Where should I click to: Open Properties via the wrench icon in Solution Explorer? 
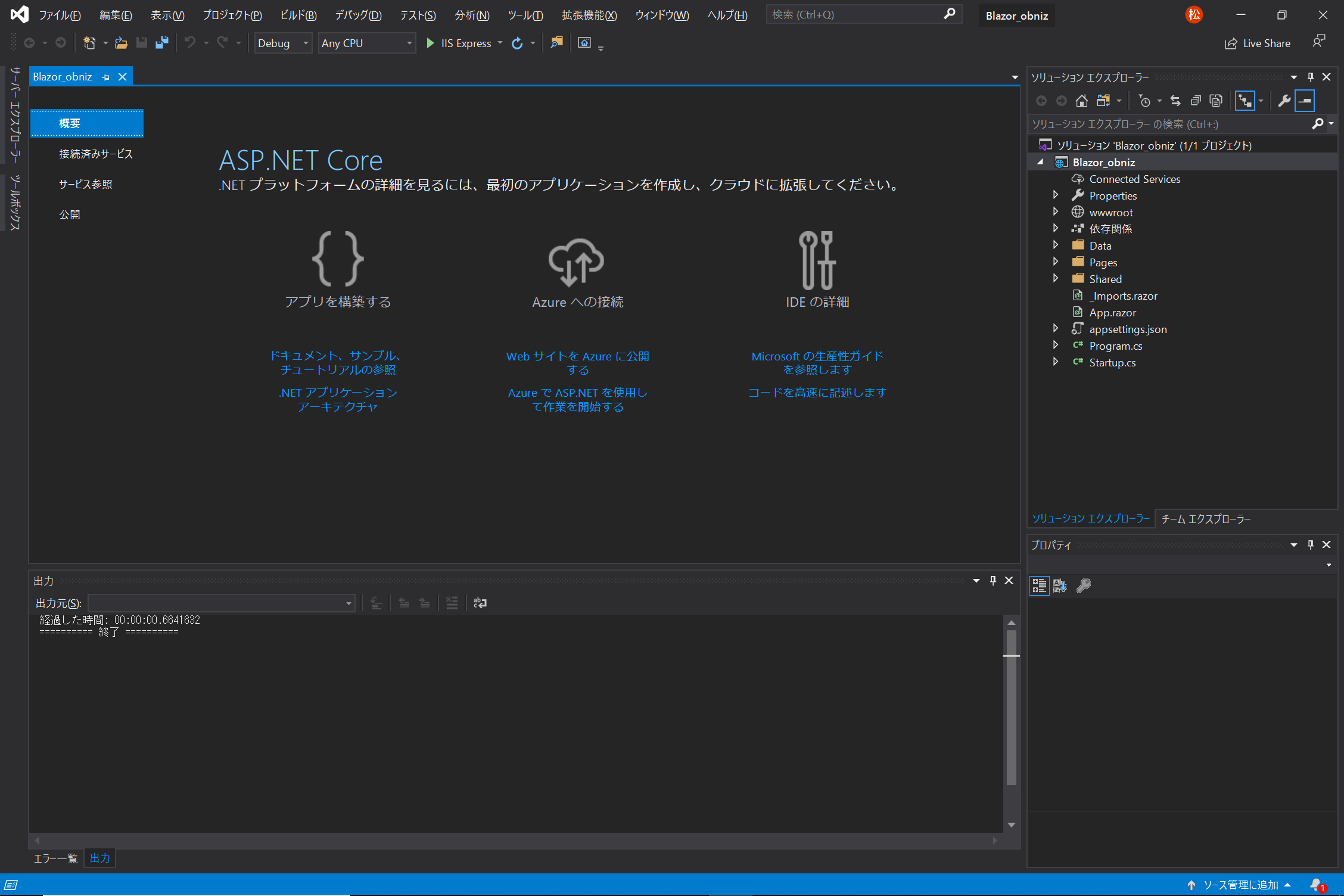1284,101
